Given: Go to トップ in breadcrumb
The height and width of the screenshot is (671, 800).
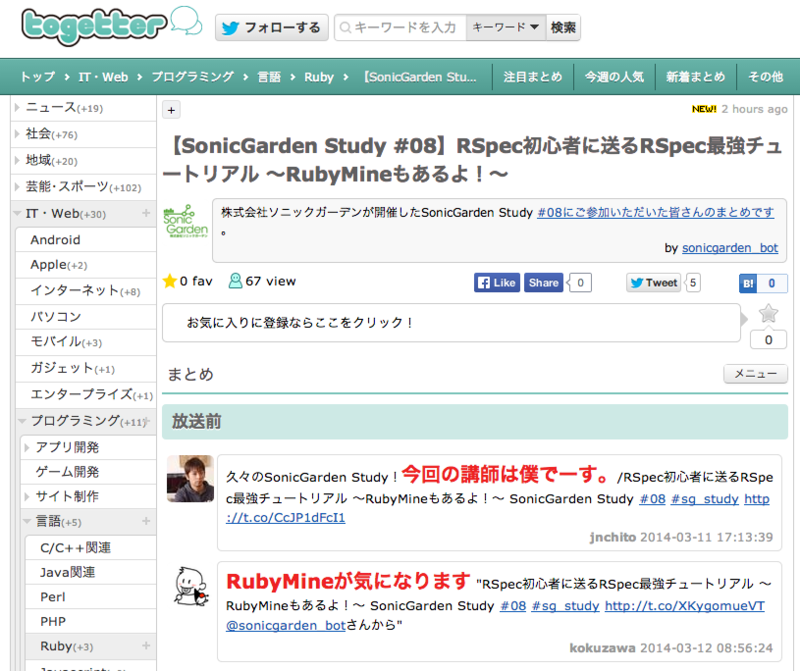Looking at the screenshot, I should tap(37, 77).
